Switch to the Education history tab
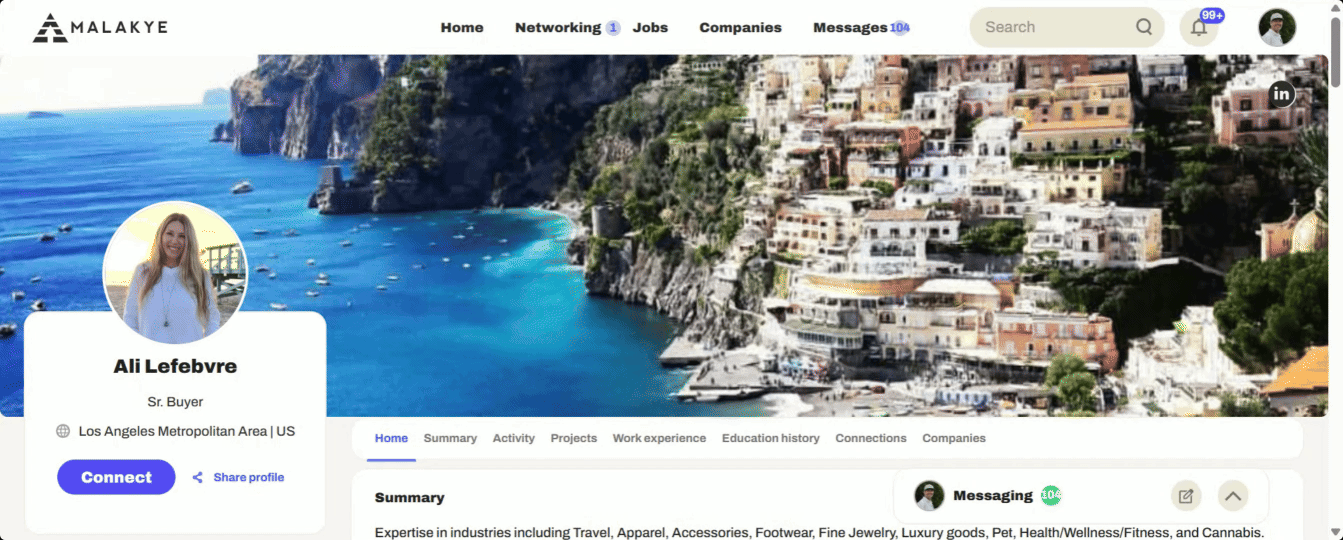Image resolution: width=1343 pixels, height=540 pixels. click(x=771, y=438)
